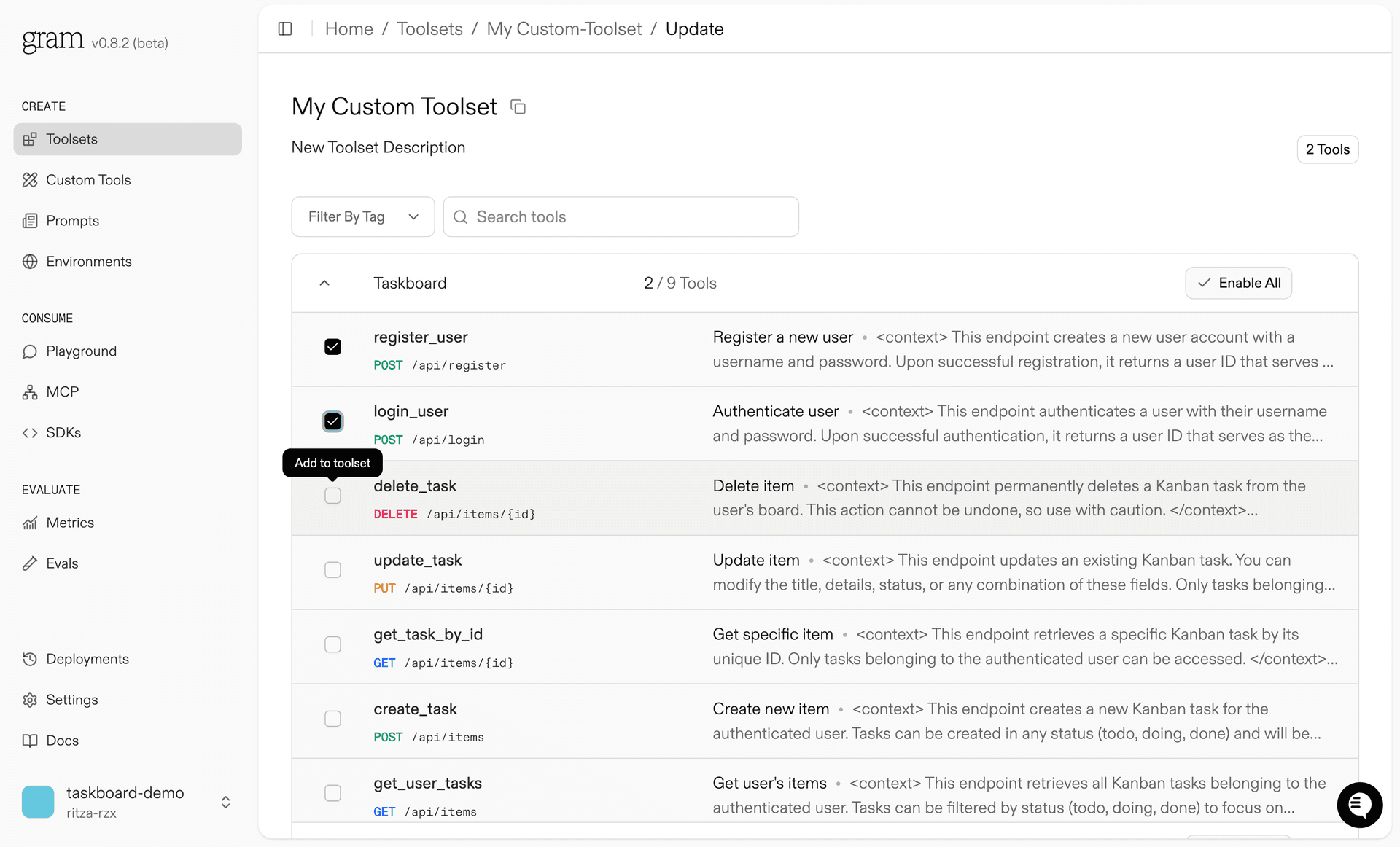Check the delete_task tool checkbox
This screenshot has height=847, width=1400.
click(x=332, y=496)
